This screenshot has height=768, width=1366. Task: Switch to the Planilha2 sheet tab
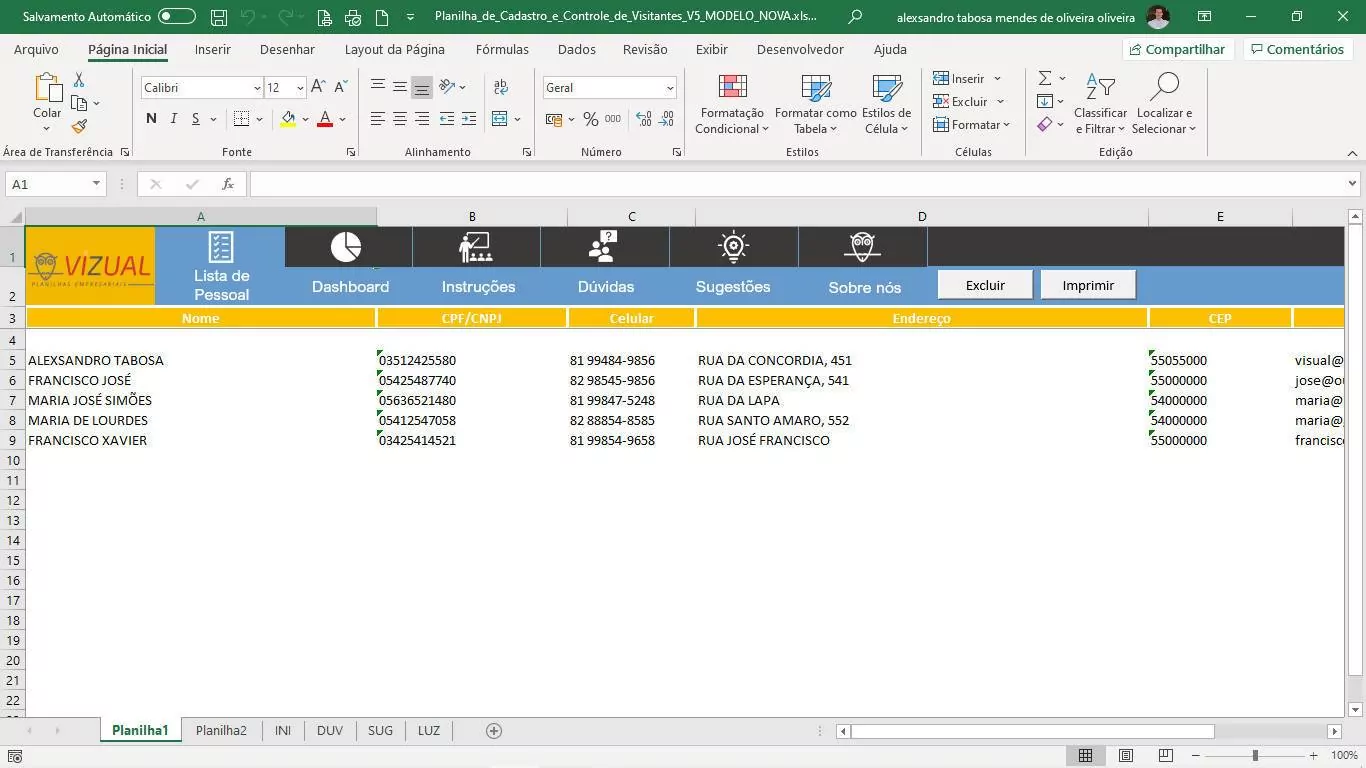(x=221, y=730)
